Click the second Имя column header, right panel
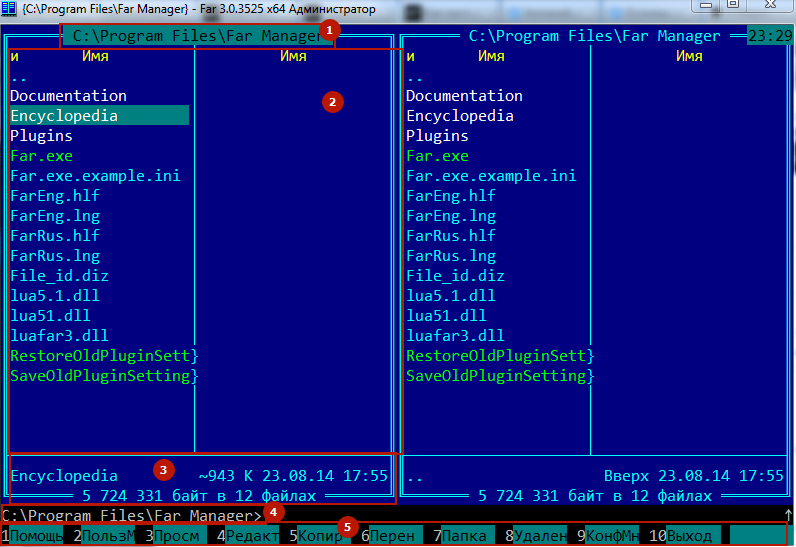This screenshot has height=547, width=796. (x=689, y=56)
